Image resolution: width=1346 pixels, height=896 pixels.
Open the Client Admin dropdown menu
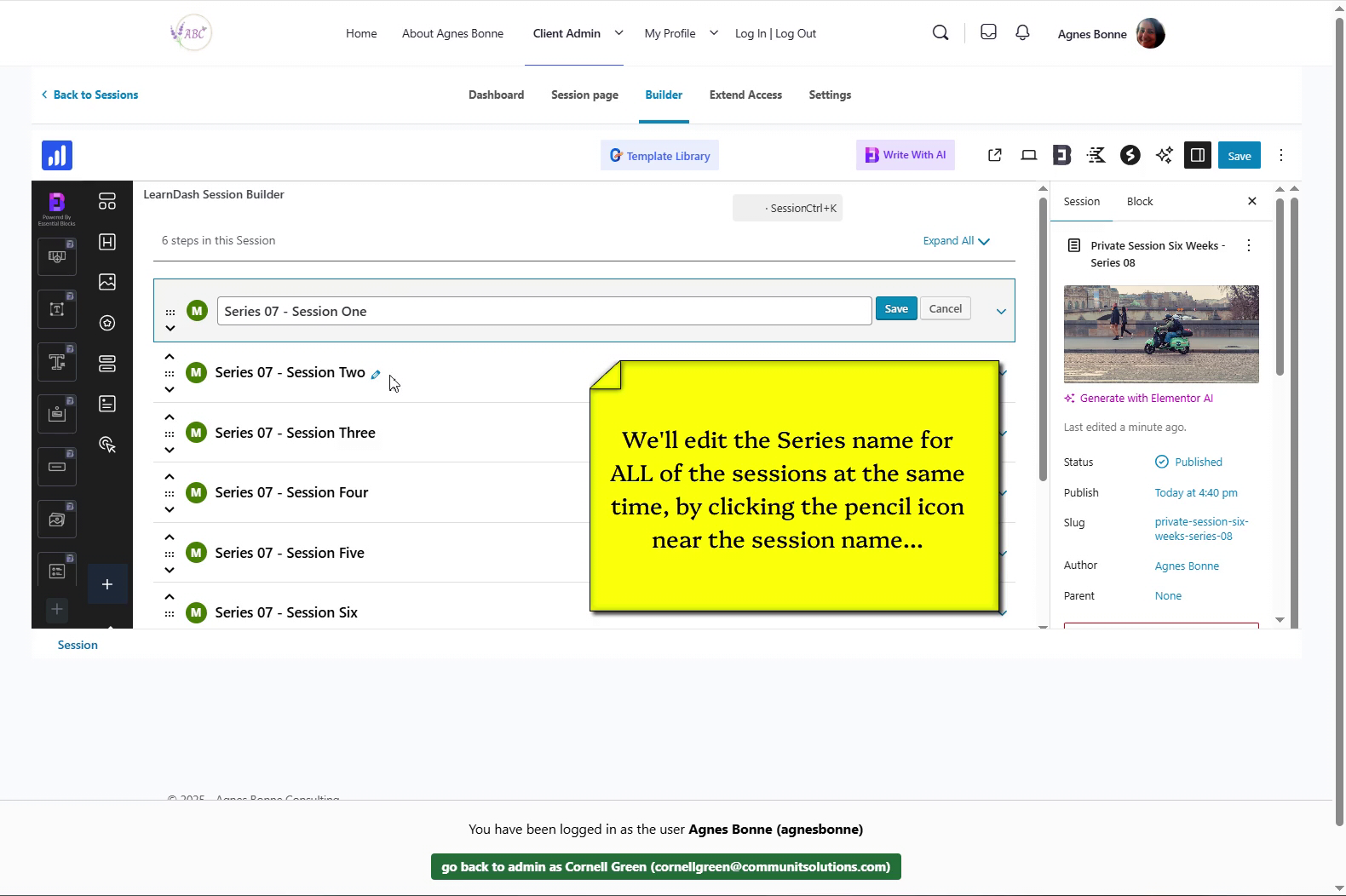(x=618, y=33)
